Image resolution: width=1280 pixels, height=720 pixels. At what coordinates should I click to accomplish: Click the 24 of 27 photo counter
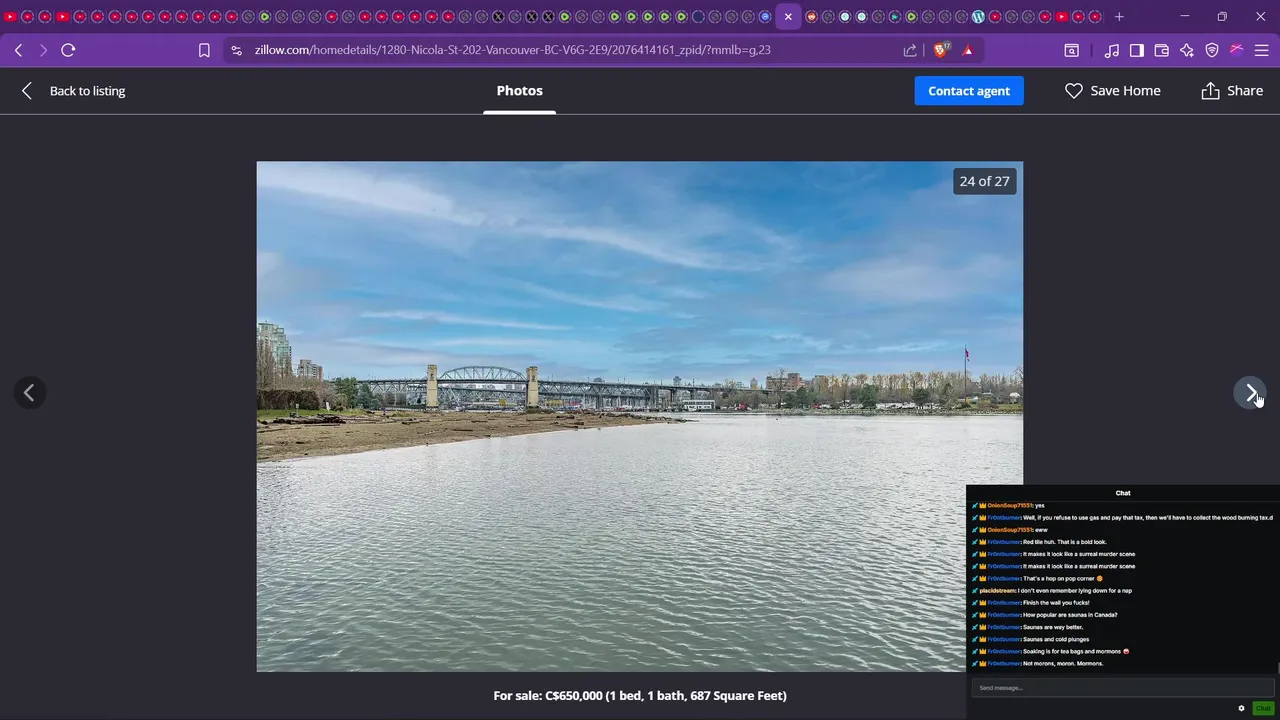985,181
